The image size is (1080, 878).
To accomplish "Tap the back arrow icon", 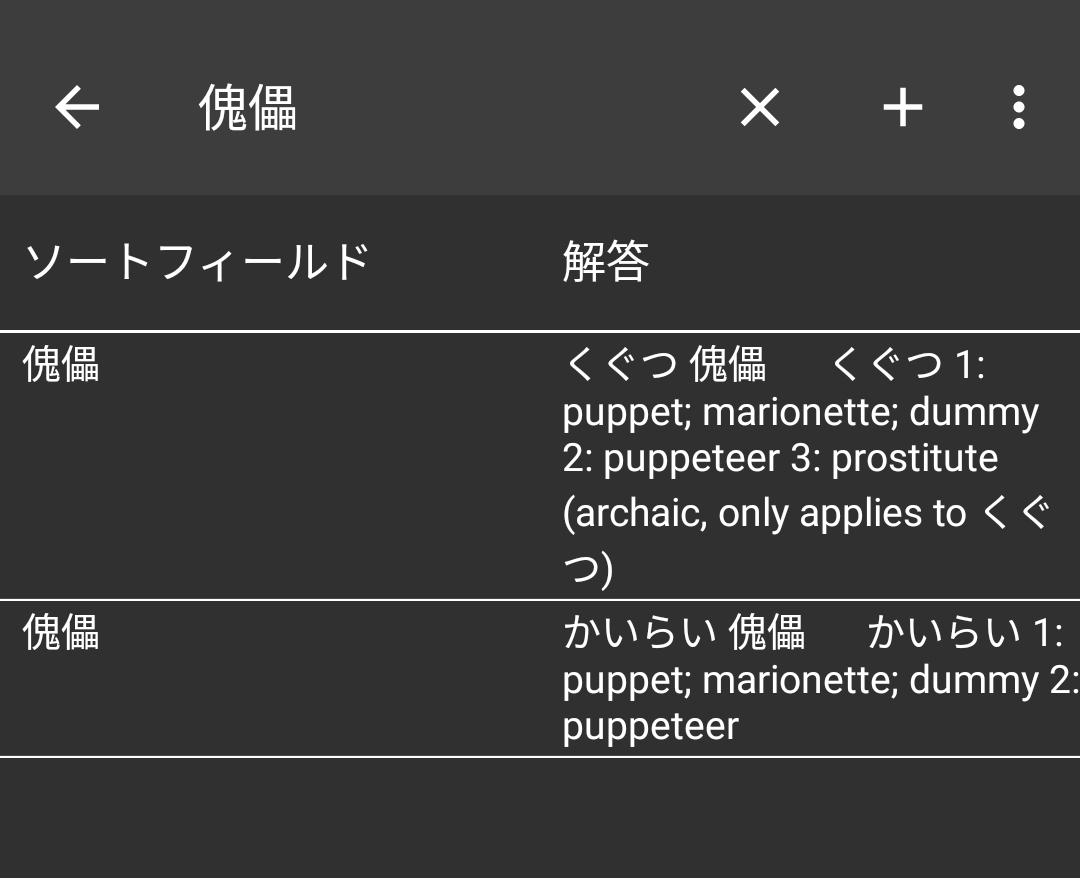I will [77, 107].
